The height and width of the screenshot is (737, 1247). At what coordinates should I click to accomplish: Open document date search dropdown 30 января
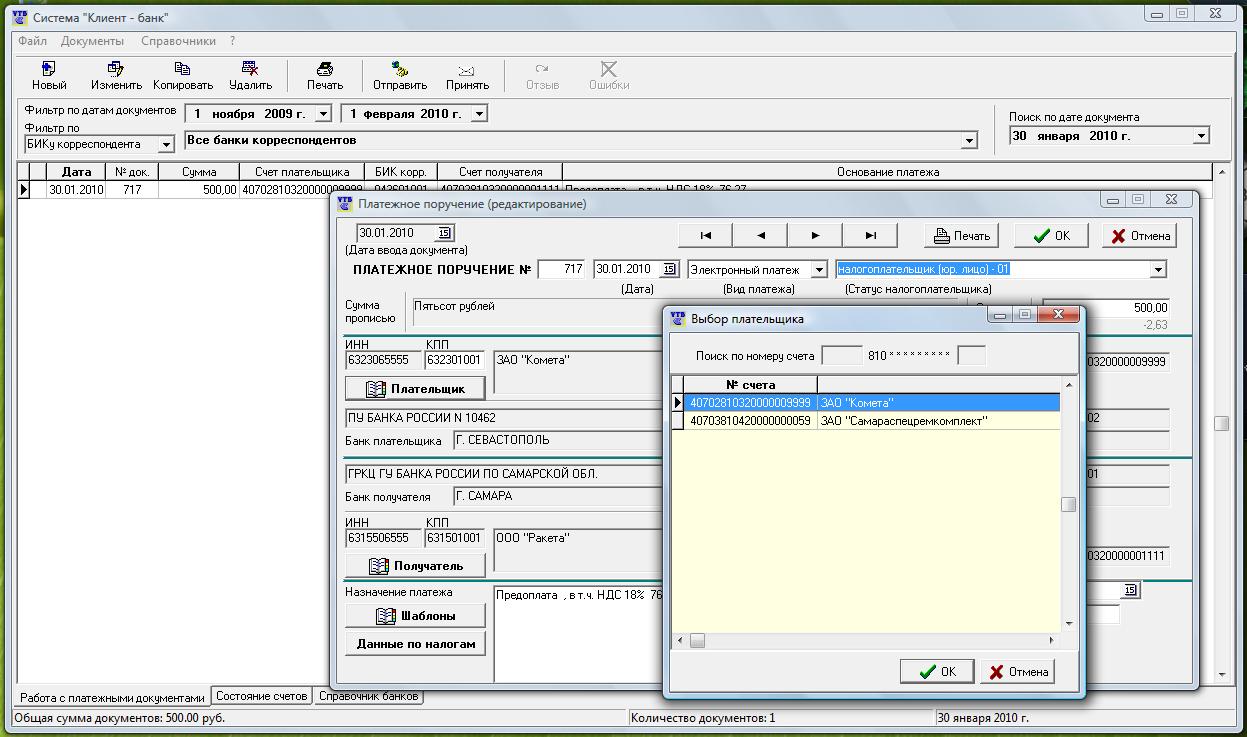coord(1202,136)
